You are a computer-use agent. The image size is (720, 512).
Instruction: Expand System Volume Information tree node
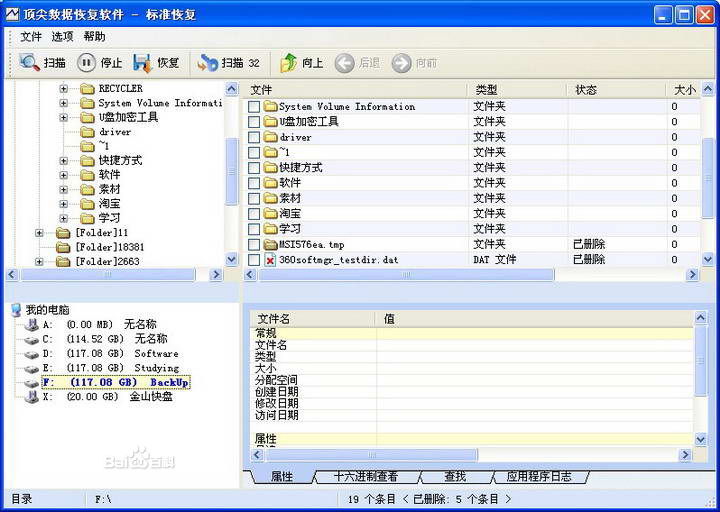click(x=64, y=103)
